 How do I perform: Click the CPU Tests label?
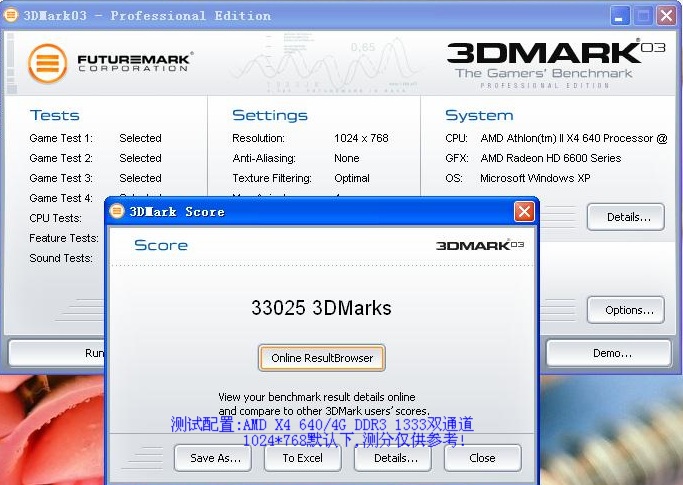point(55,218)
